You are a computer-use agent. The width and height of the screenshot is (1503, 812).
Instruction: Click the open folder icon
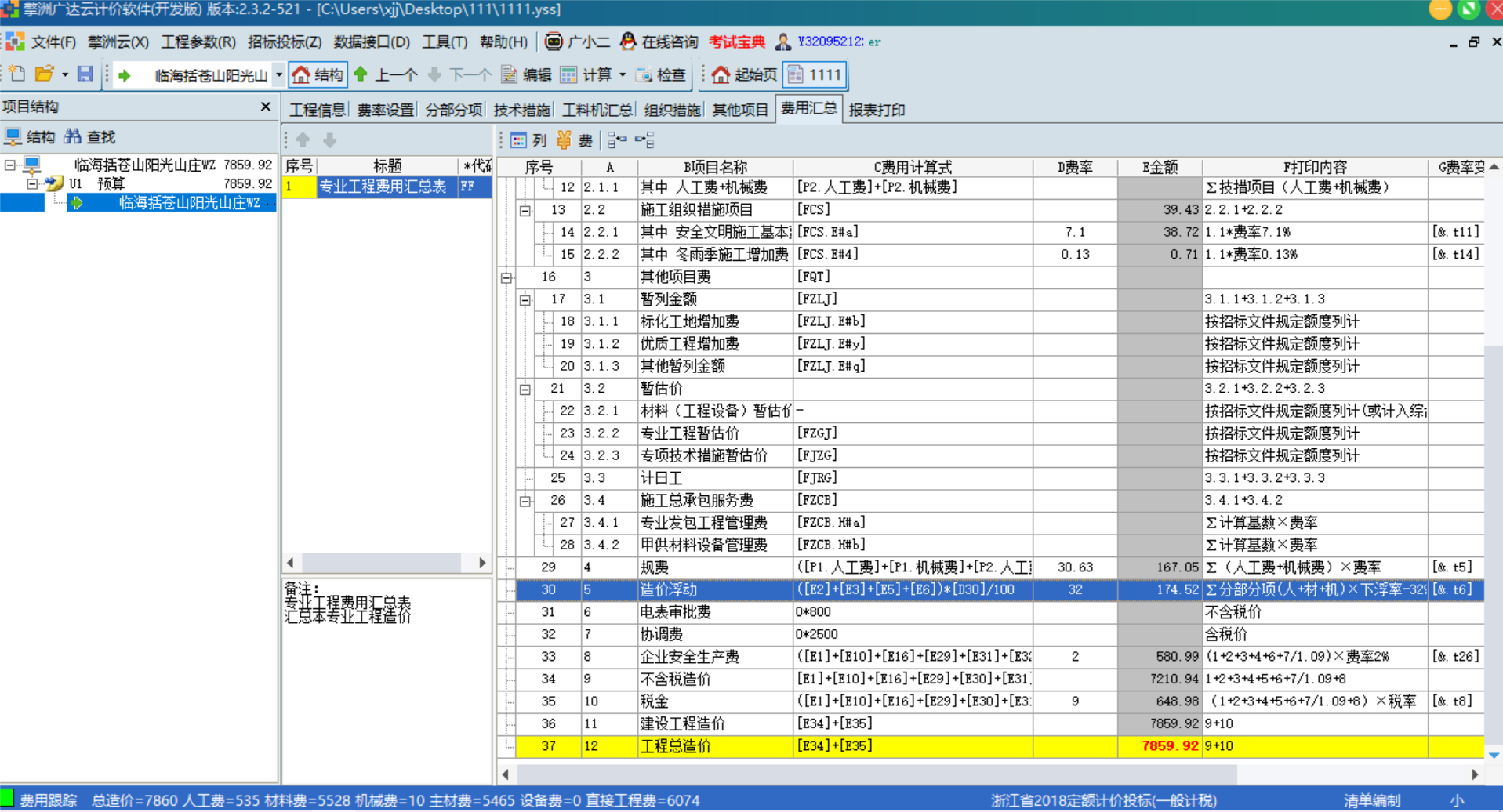point(45,74)
